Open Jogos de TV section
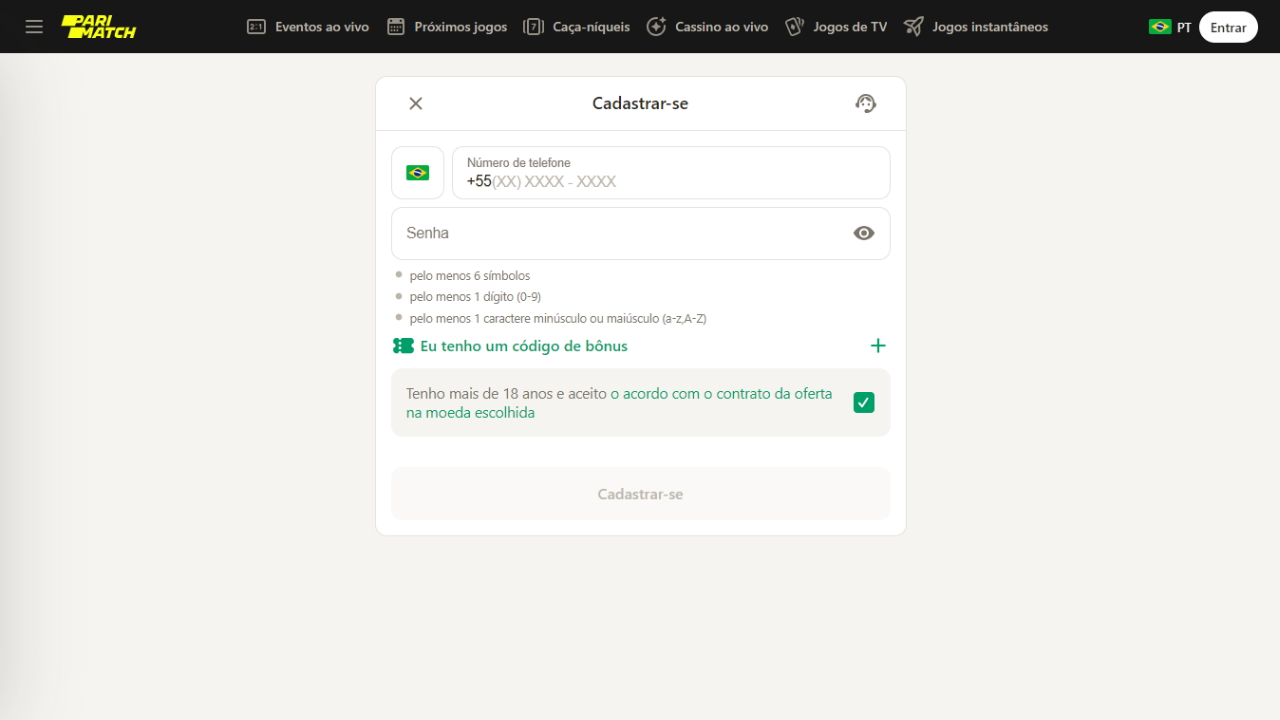Screen dimensions: 1280x720 click(836, 27)
